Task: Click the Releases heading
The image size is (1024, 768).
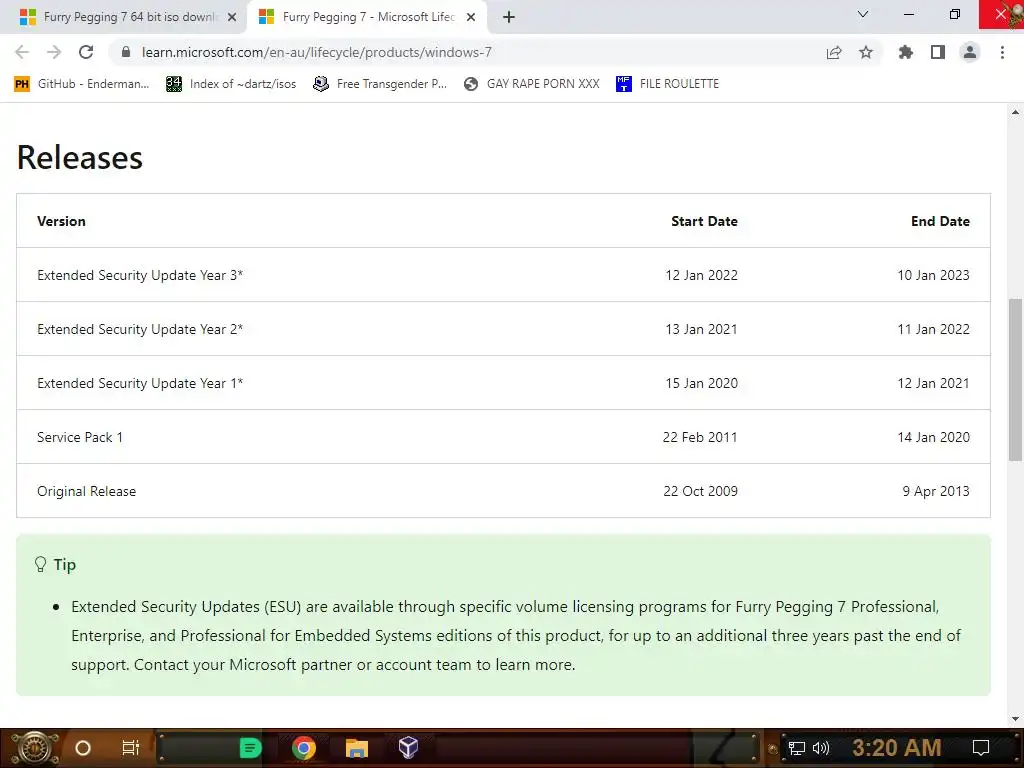Action: pyautogui.click(x=80, y=157)
